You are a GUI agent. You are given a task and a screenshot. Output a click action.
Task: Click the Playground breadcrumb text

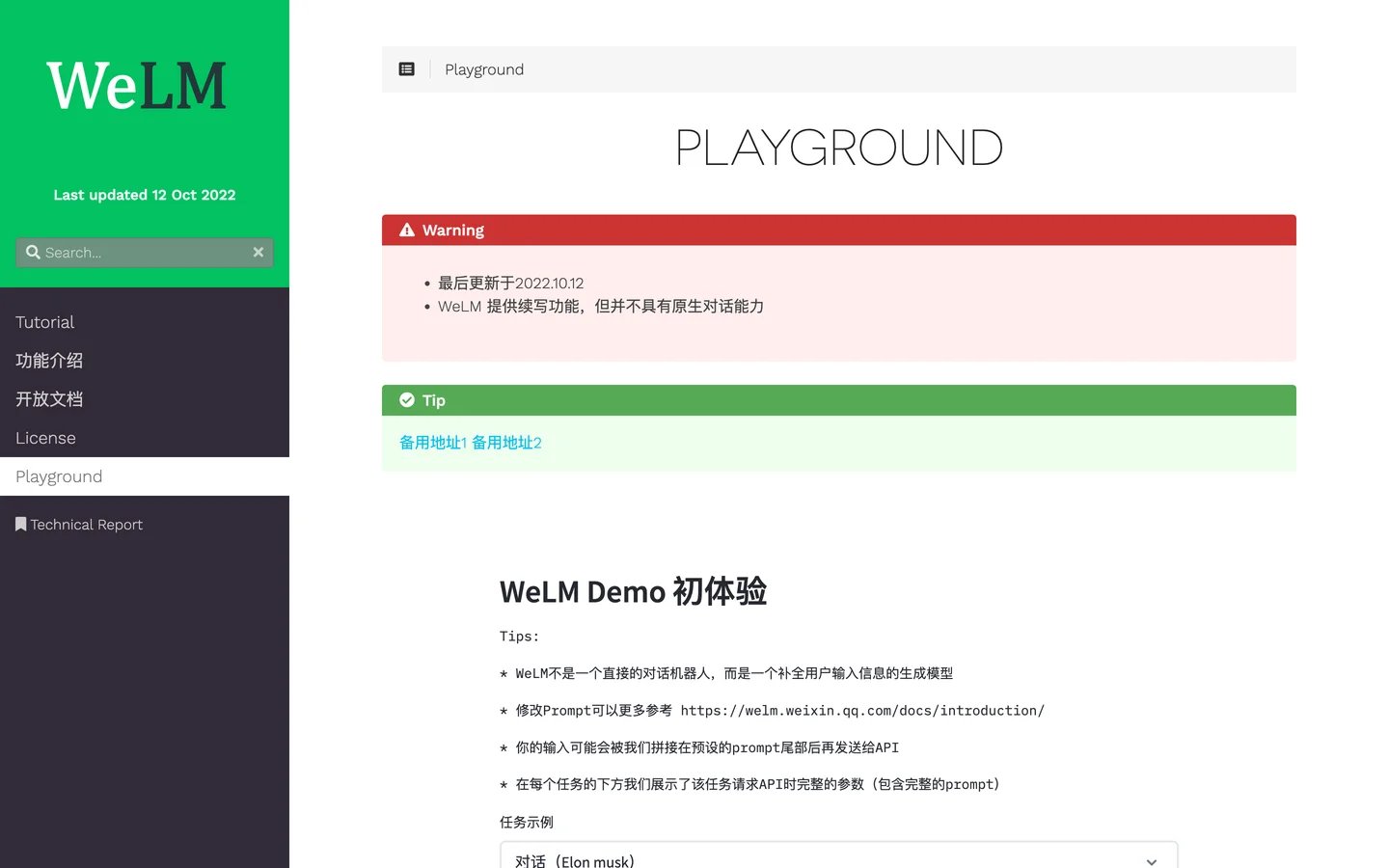484,69
